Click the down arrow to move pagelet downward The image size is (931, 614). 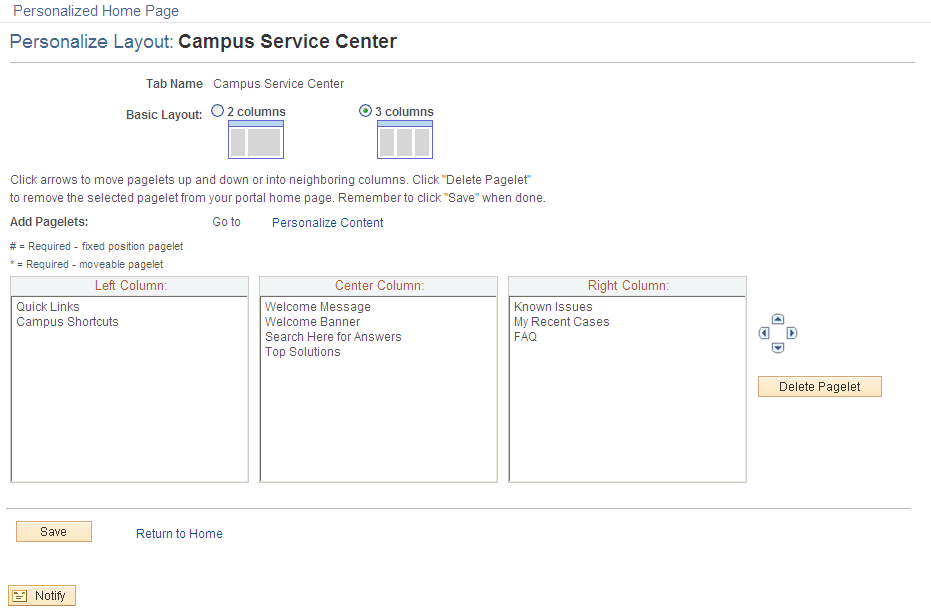777,348
